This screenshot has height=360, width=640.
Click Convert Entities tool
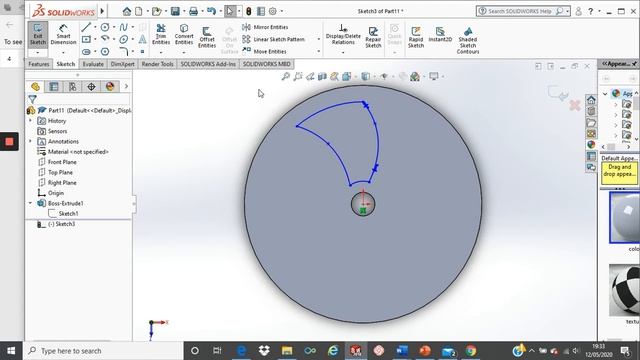(x=184, y=34)
